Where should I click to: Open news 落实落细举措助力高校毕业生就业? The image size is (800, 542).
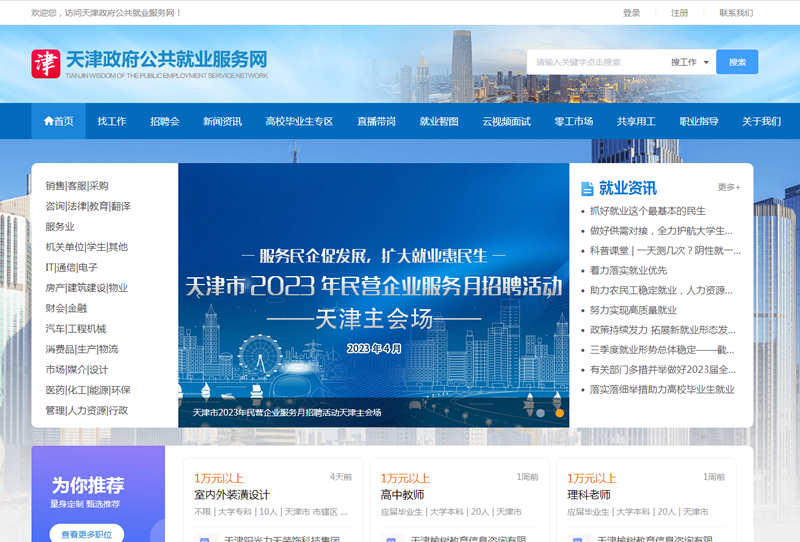(x=662, y=390)
